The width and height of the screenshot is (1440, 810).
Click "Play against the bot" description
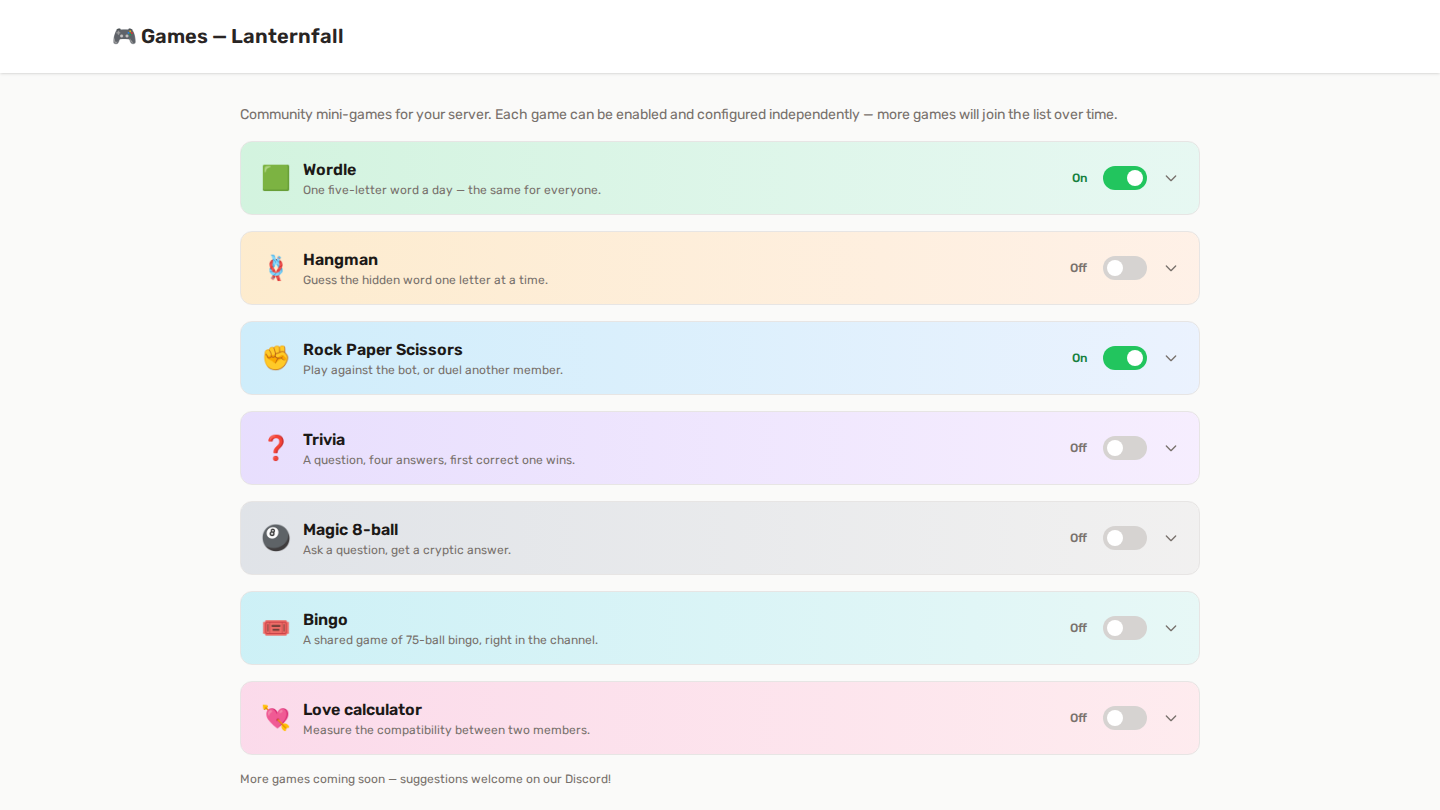[433, 370]
